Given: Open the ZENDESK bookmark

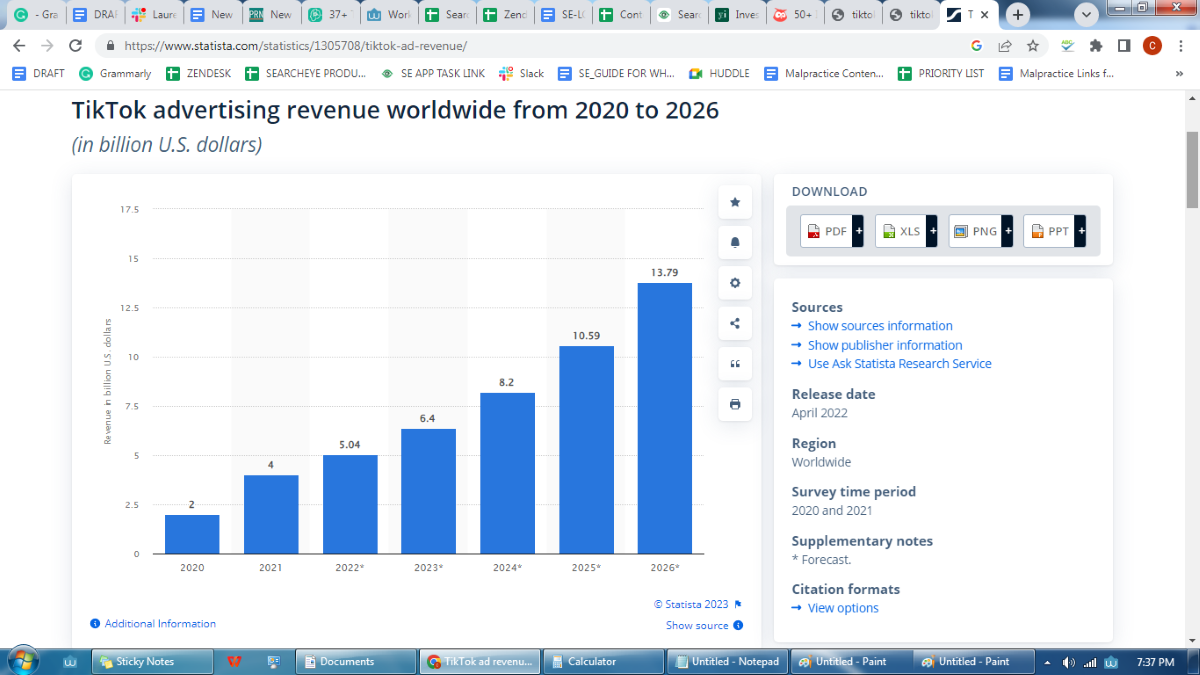Looking at the screenshot, I should (196, 73).
